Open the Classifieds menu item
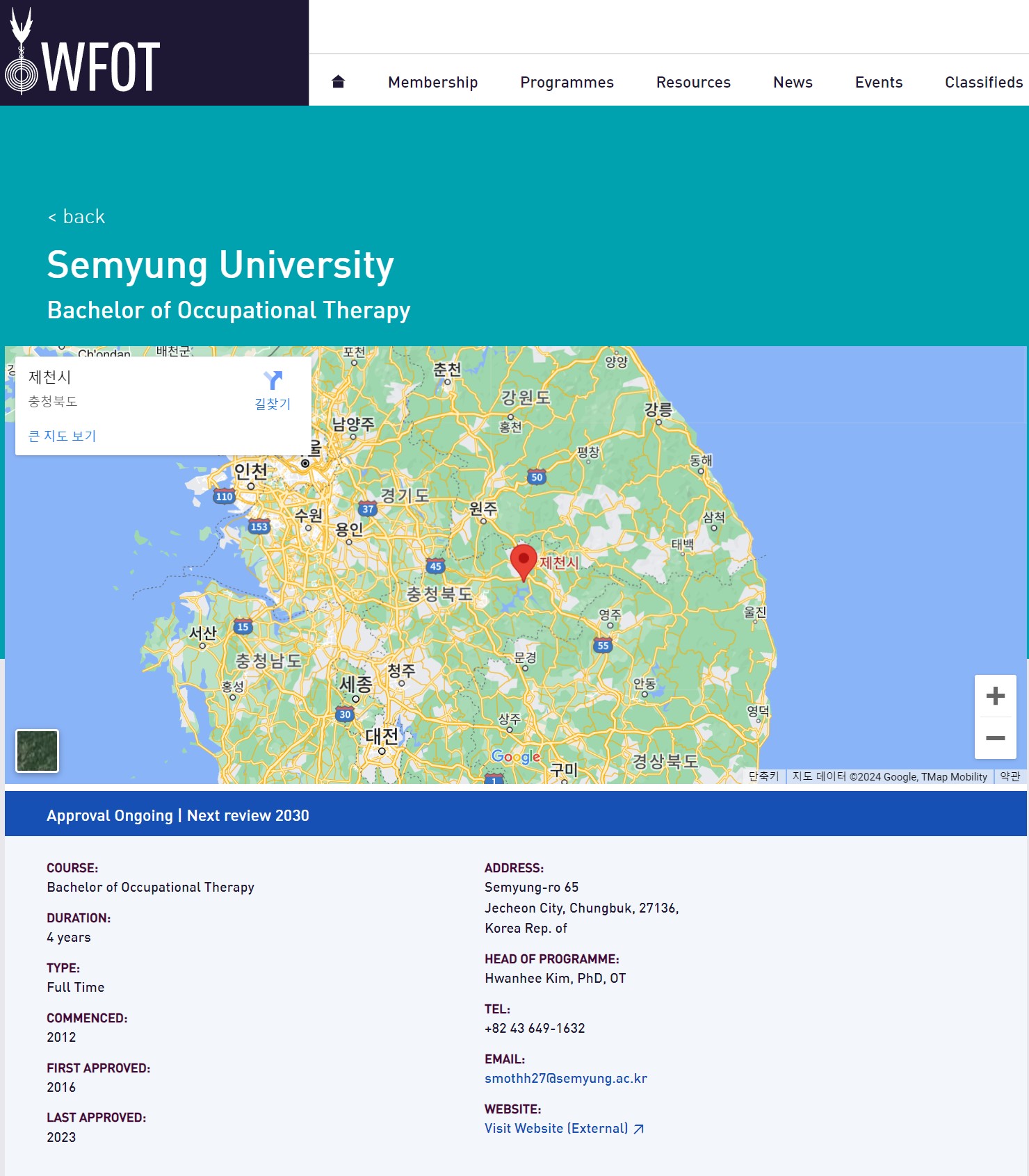1029x1176 pixels. click(984, 82)
